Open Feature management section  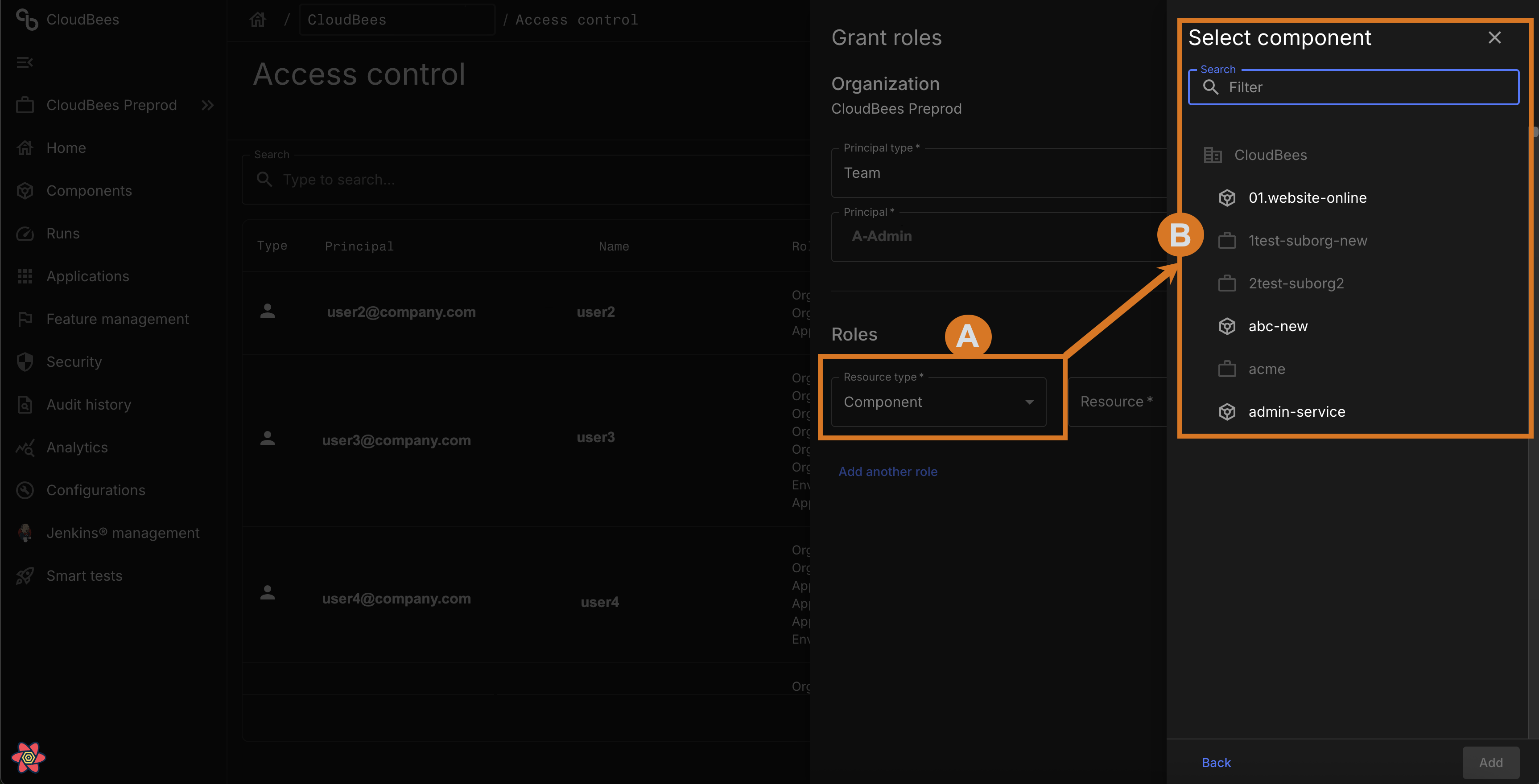point(117,319)
